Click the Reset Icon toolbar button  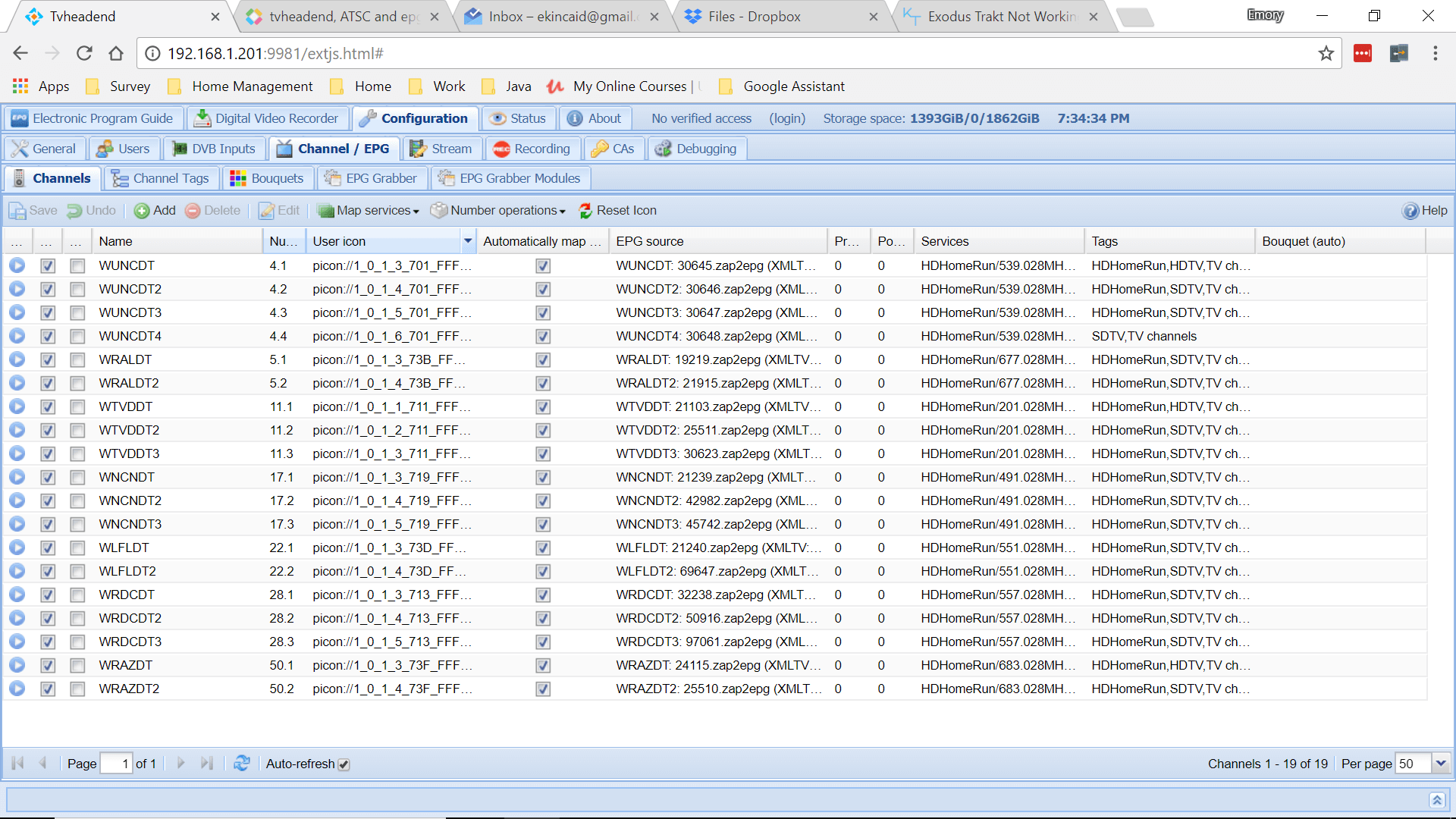617,211
